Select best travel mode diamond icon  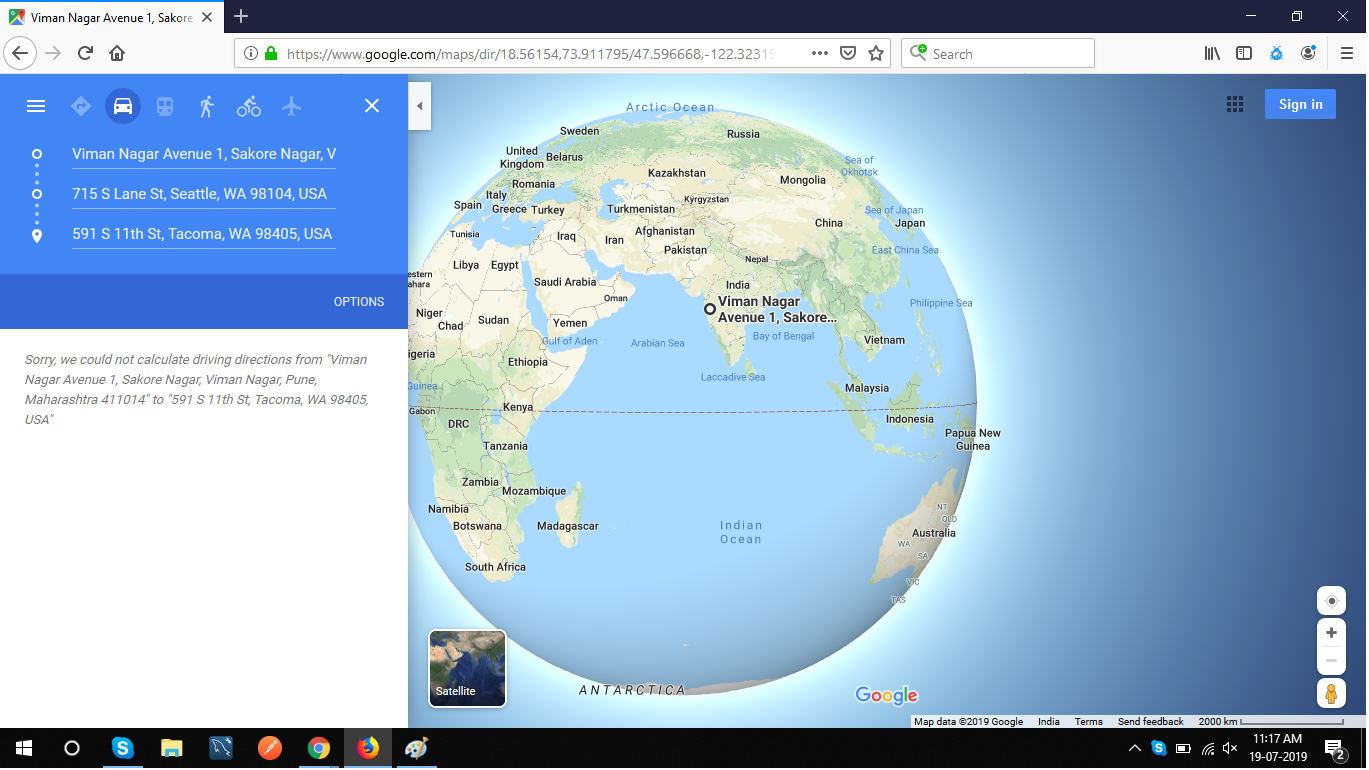click(x=81, y=106)
